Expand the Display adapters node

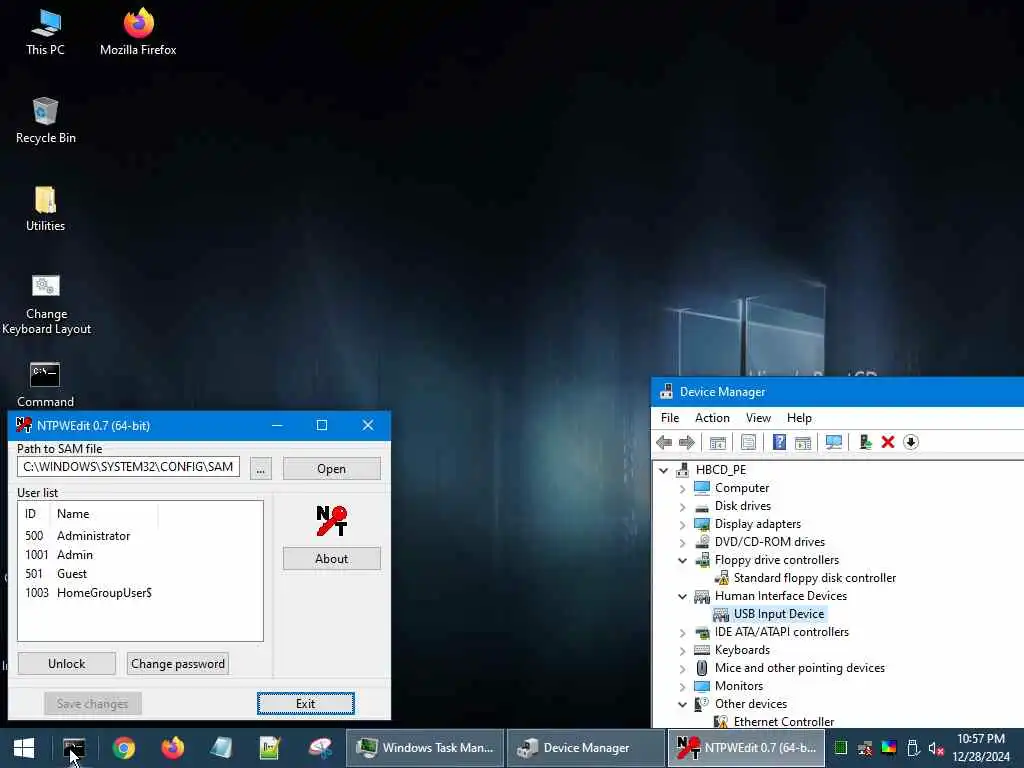tap(682, 524)
